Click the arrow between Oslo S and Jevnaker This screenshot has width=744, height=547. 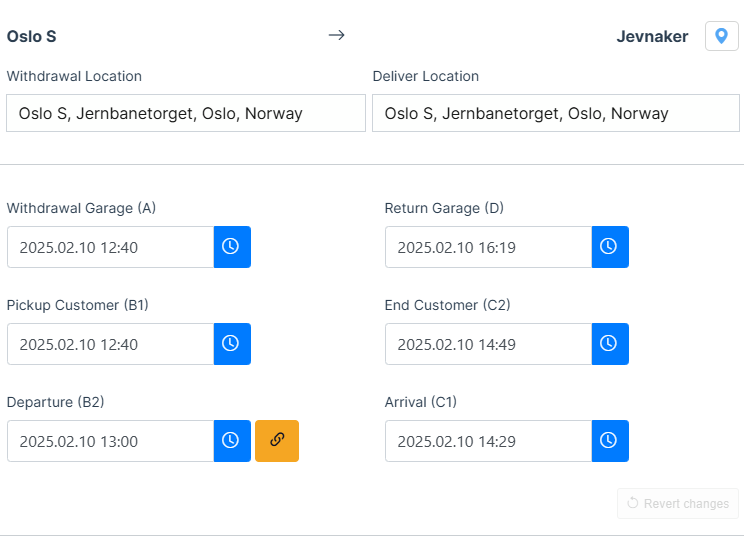click(x=337, y=36)
